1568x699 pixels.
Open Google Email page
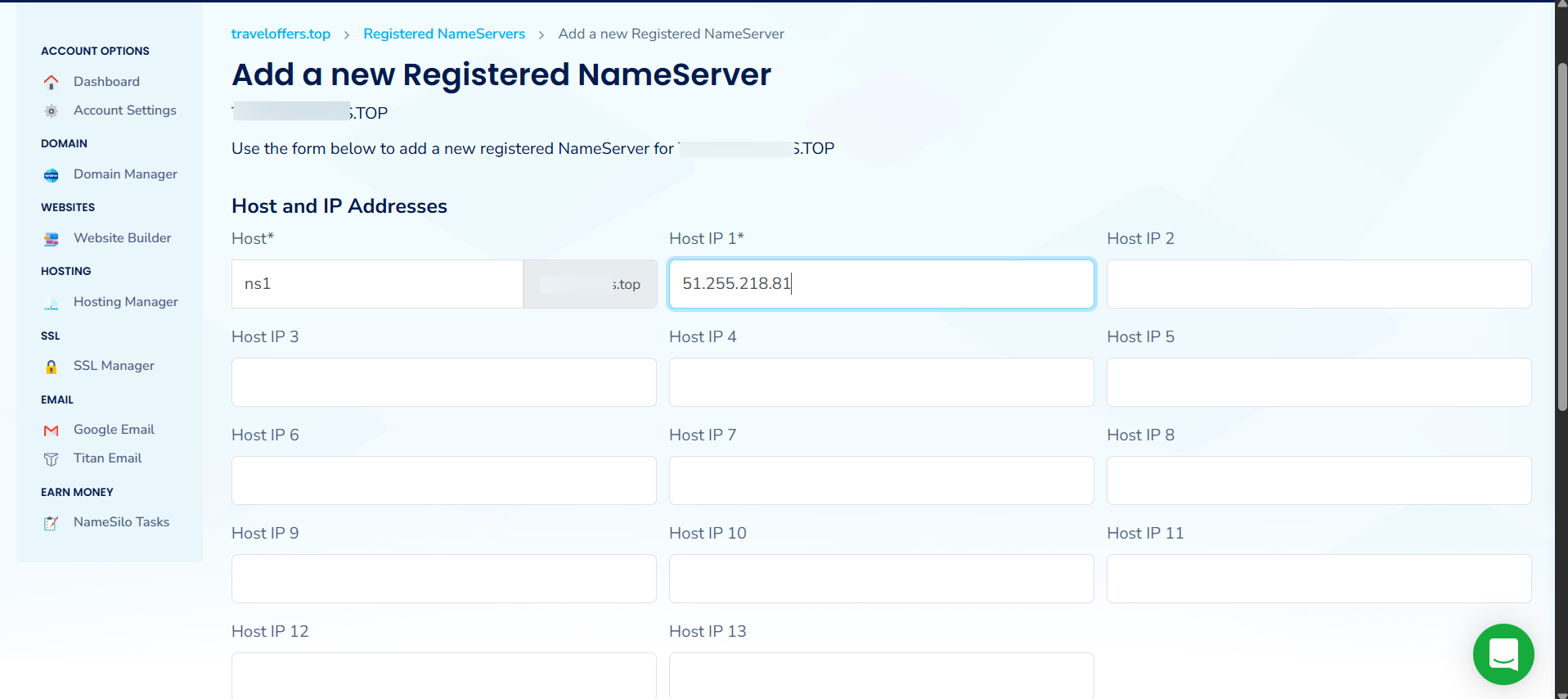point(114,430)
